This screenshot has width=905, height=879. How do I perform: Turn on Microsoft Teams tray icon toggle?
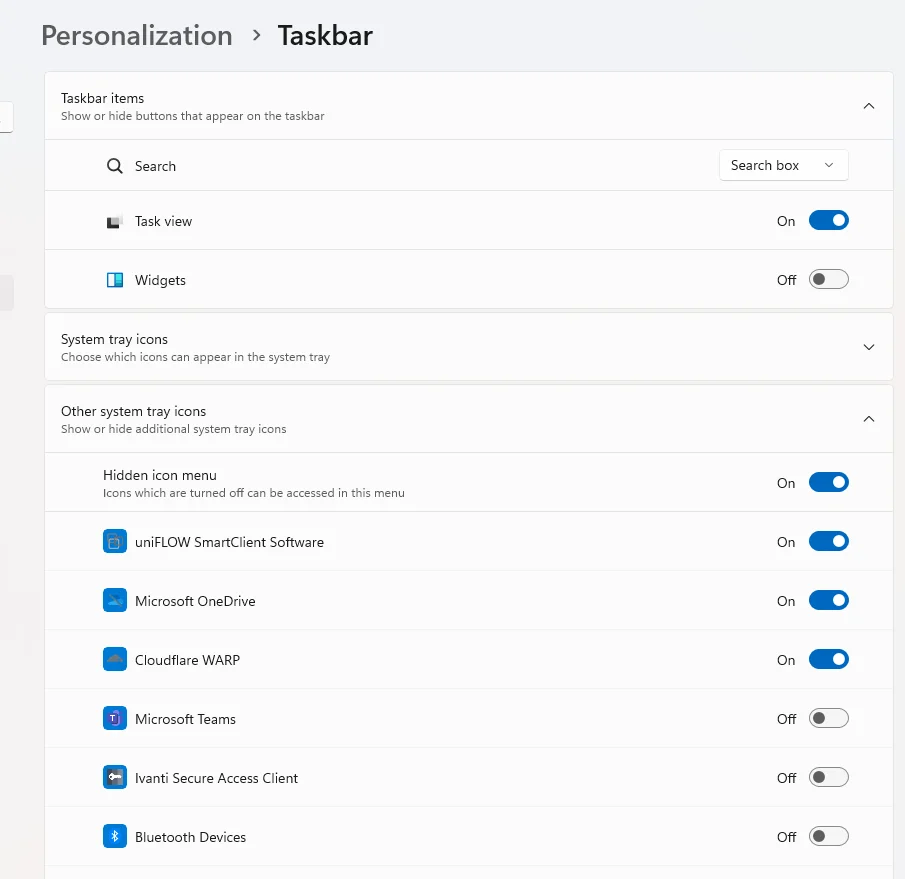[x=828, y=719]
